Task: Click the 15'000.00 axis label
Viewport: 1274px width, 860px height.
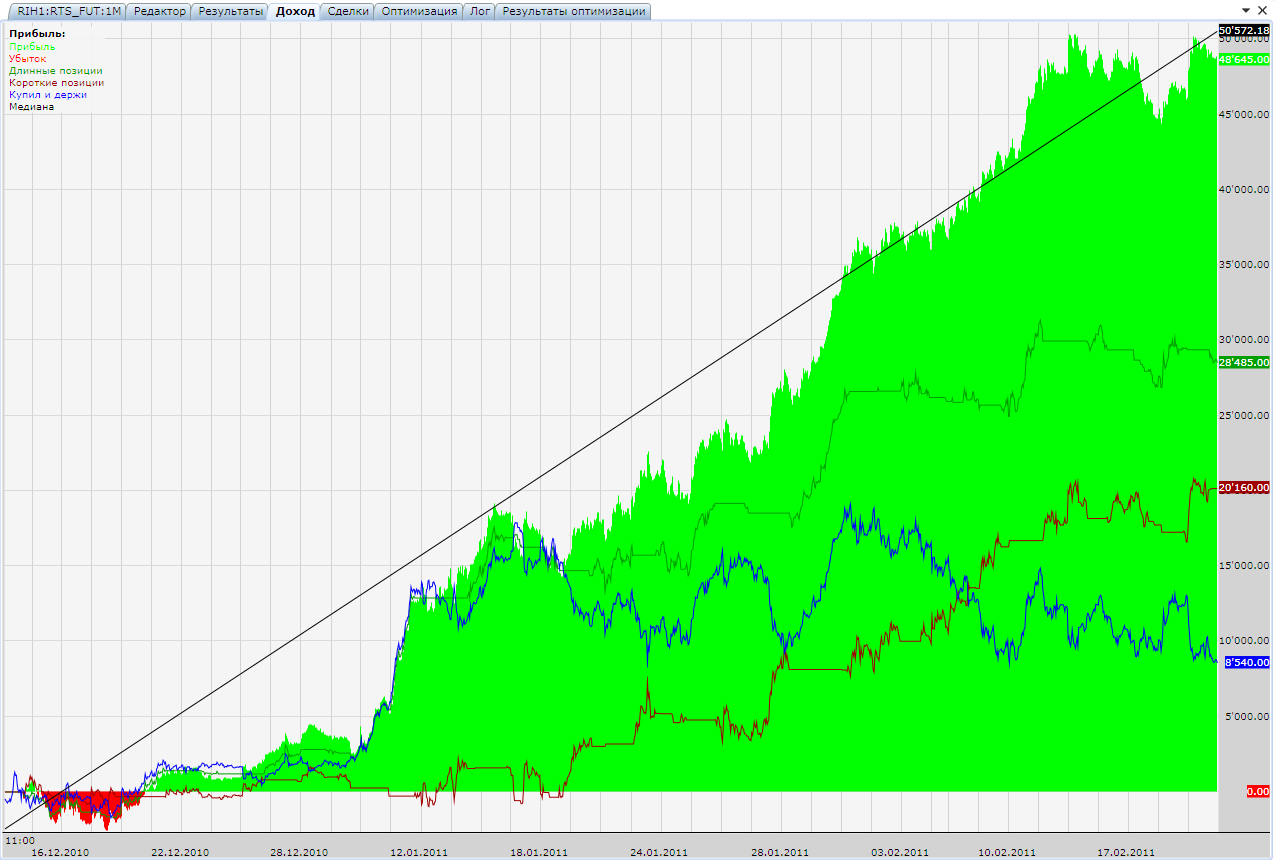Action: click(1244, 566)
